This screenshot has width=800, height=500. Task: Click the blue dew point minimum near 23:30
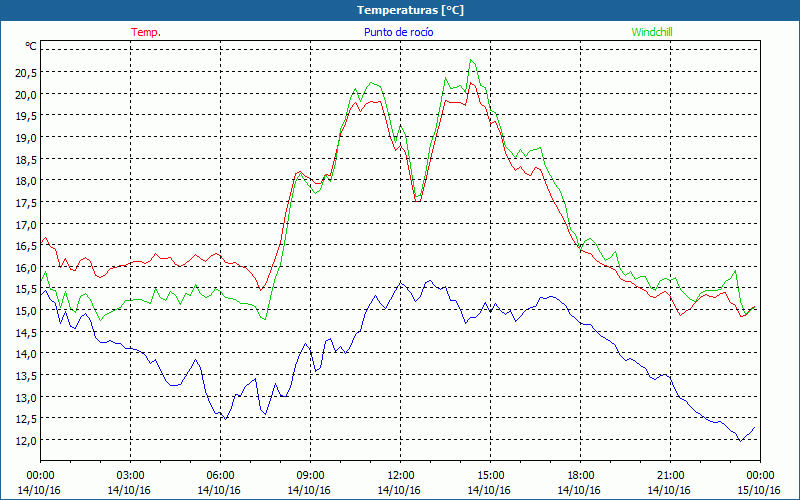point(740,441)
